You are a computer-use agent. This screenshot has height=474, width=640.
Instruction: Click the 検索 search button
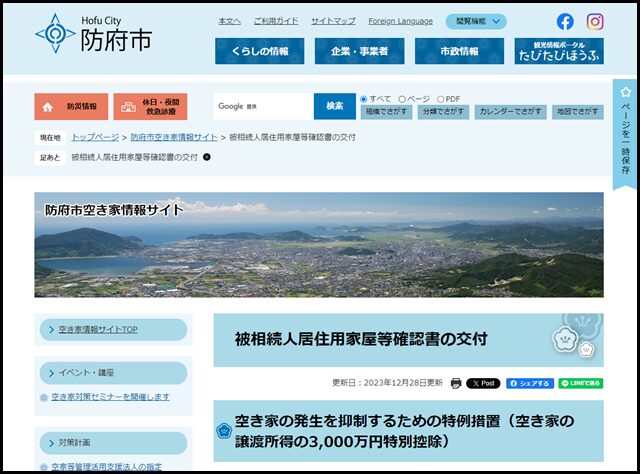point(335,107)
